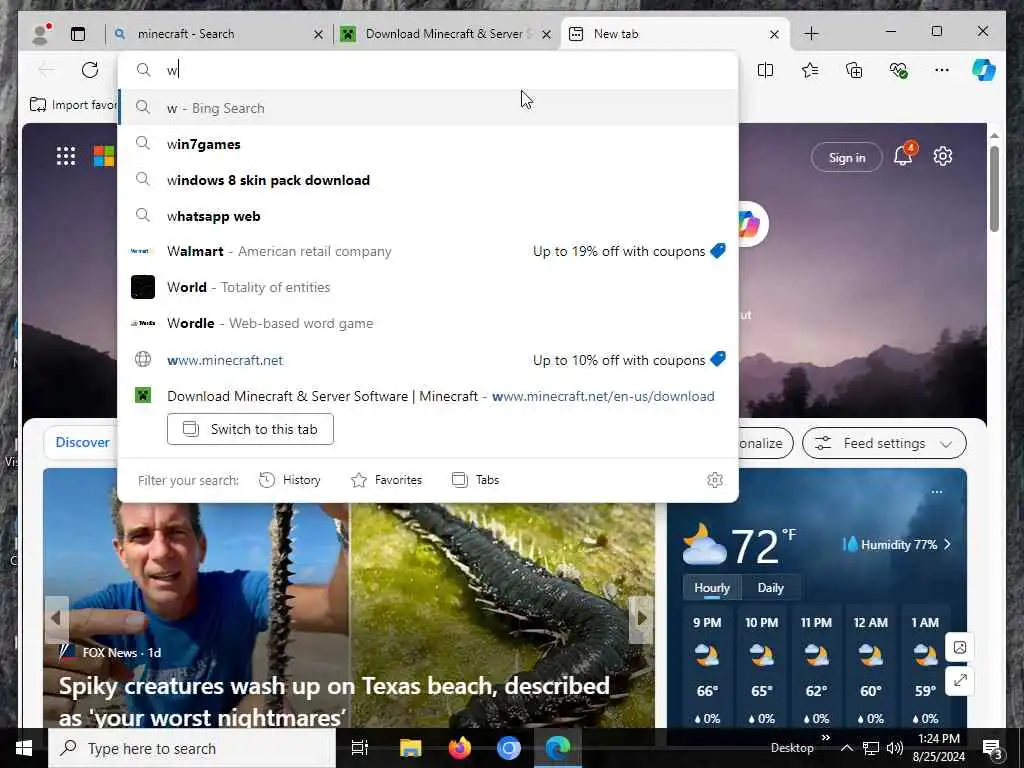Click the Refresh page icon
This screenshot has width=1024, height=768.
[90, 70]
